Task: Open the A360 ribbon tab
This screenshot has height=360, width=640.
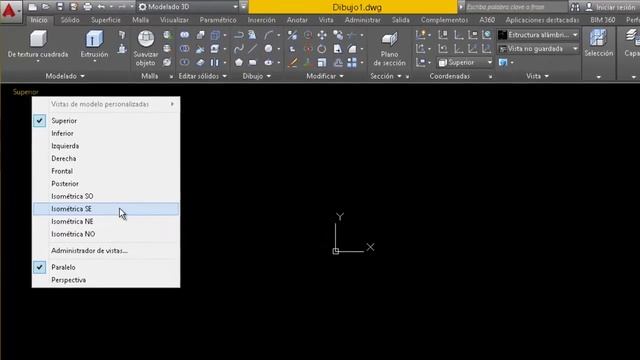Action: click(487, 20)
